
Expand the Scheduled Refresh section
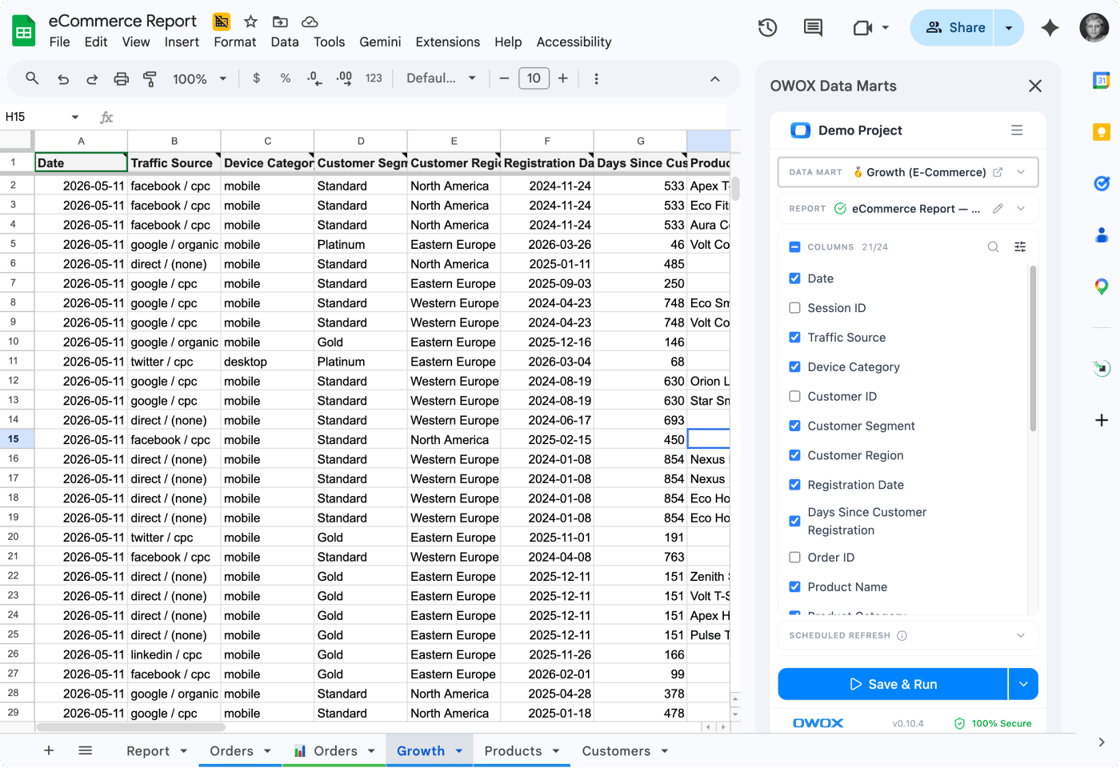pos(1021,636)
